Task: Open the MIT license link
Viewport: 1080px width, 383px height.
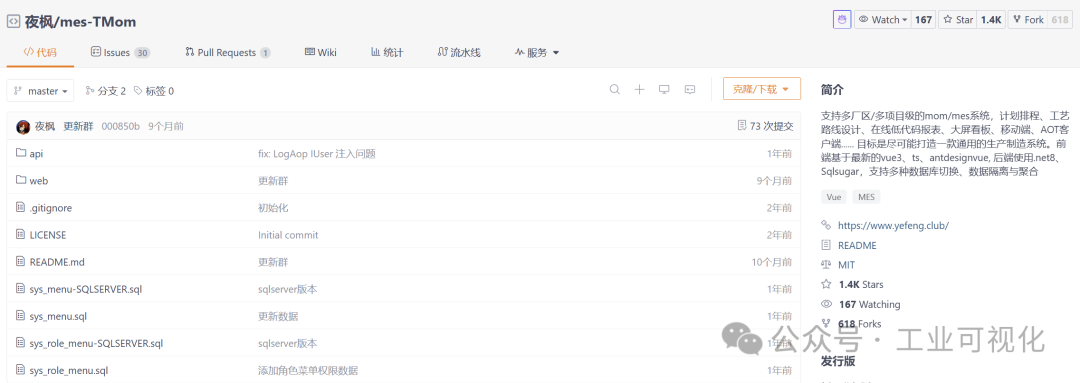Action: coord(846,265)
